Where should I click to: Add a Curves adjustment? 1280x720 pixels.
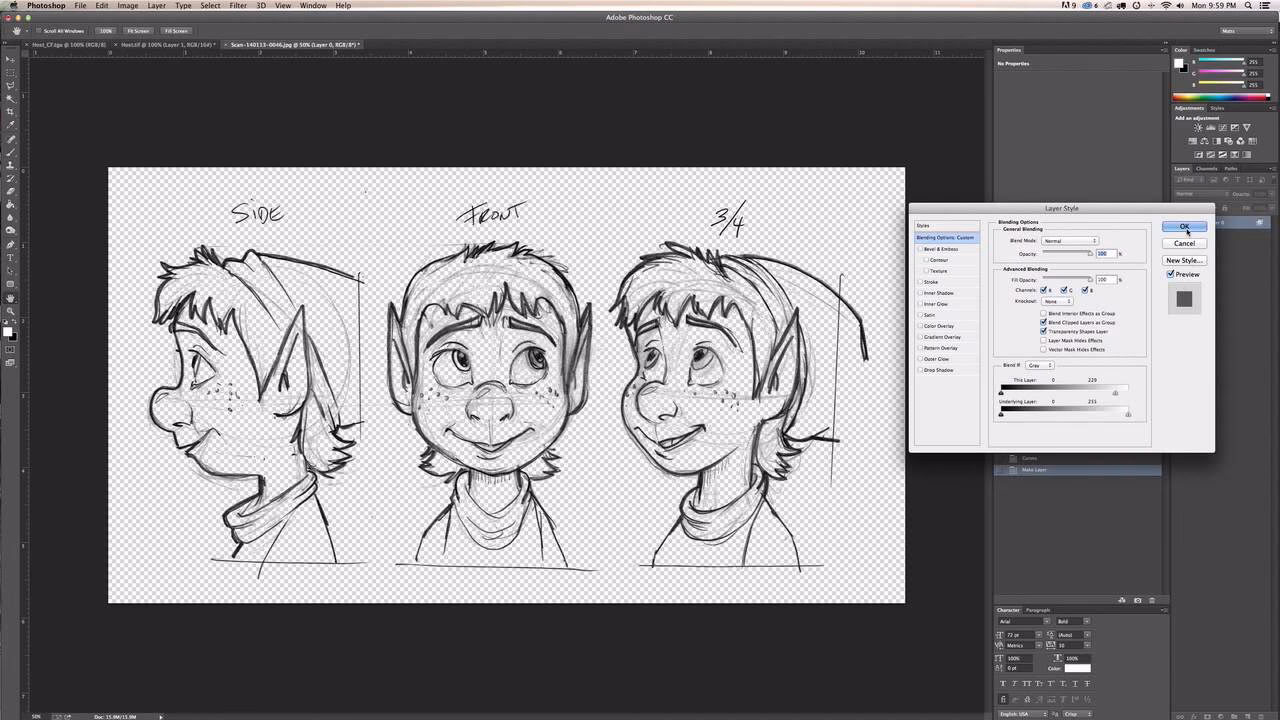(1223, 127)
